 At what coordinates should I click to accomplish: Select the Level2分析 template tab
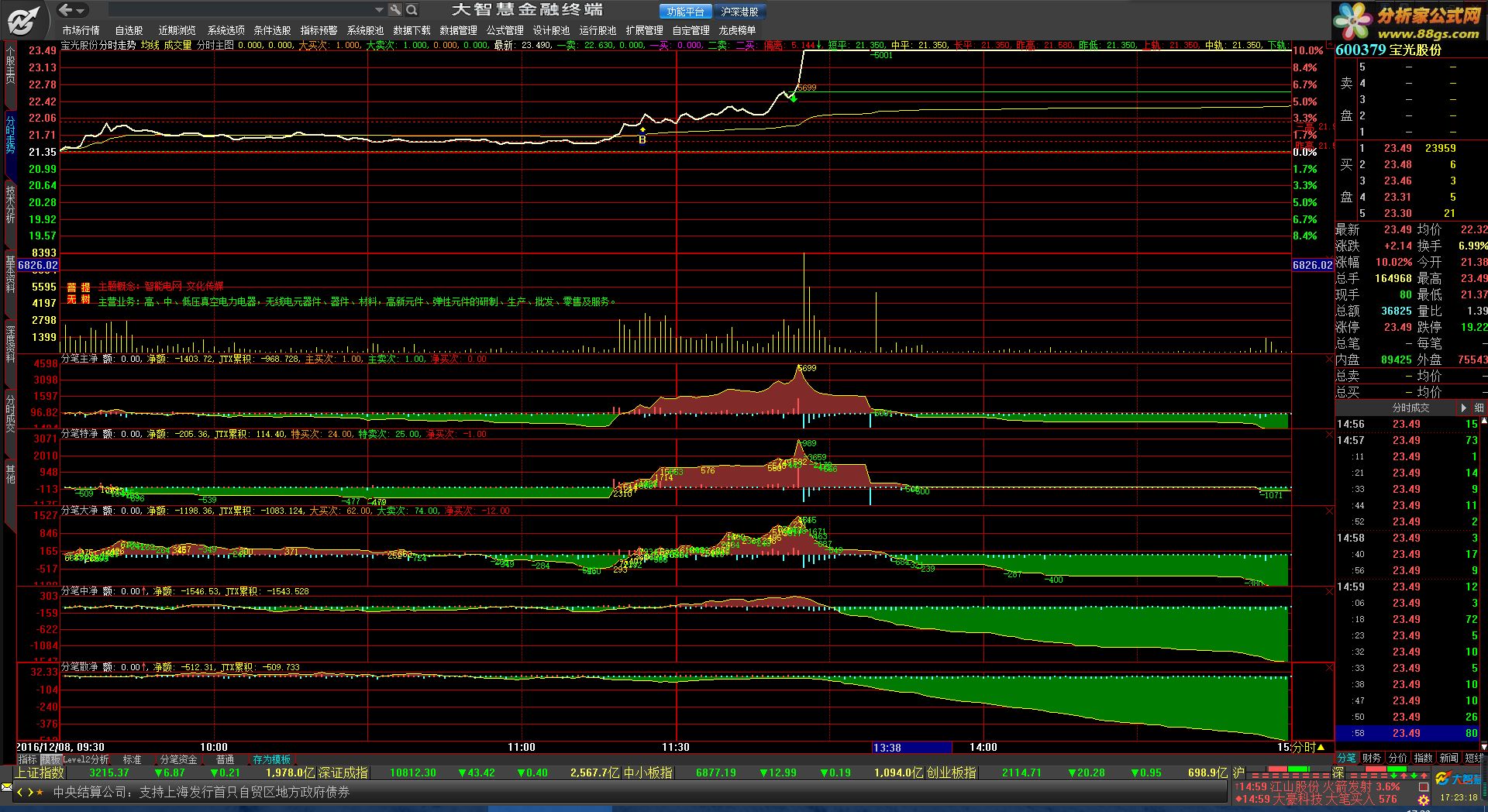tap(86, 760)
